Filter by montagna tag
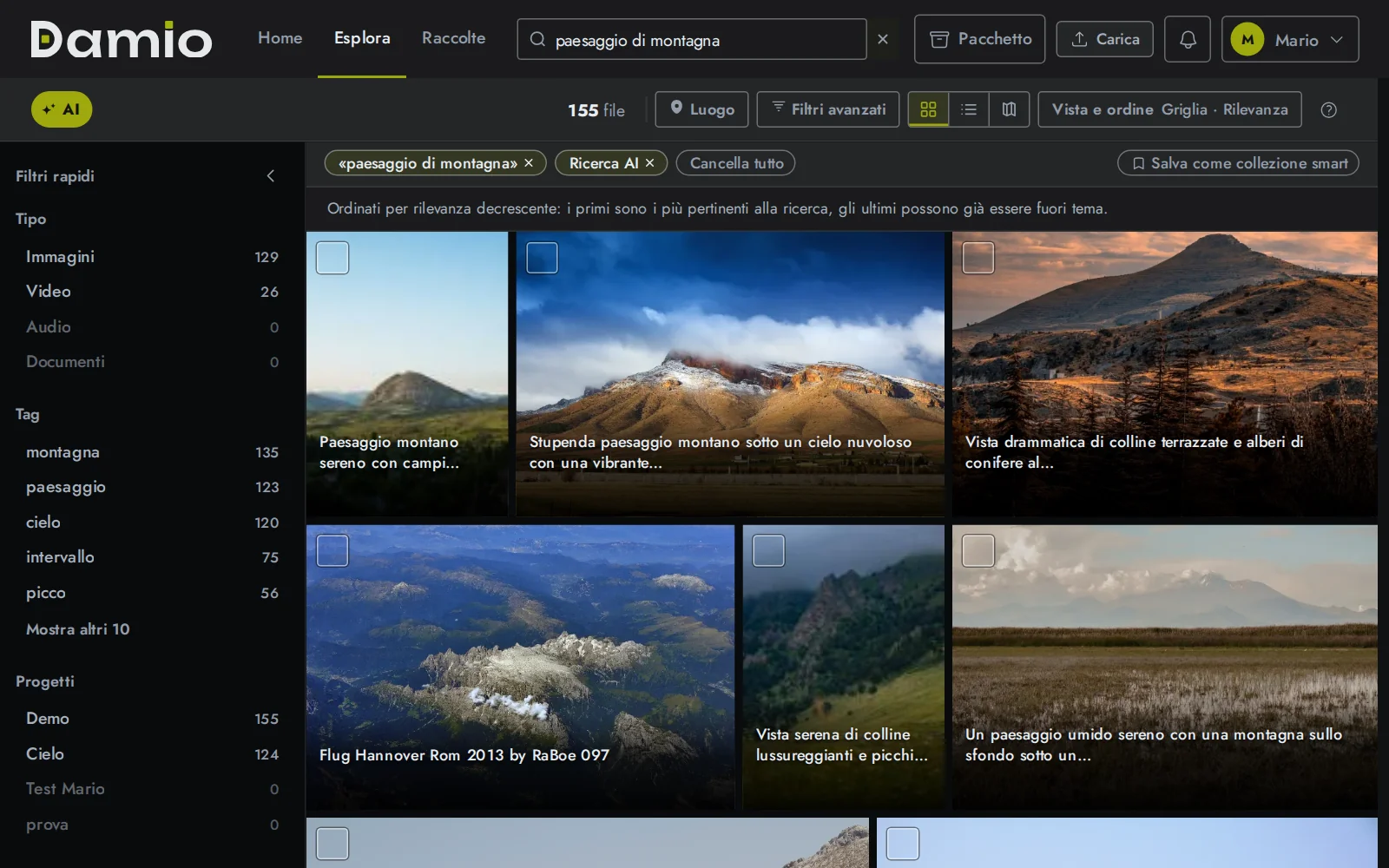1389x868 pixels. 152,452
